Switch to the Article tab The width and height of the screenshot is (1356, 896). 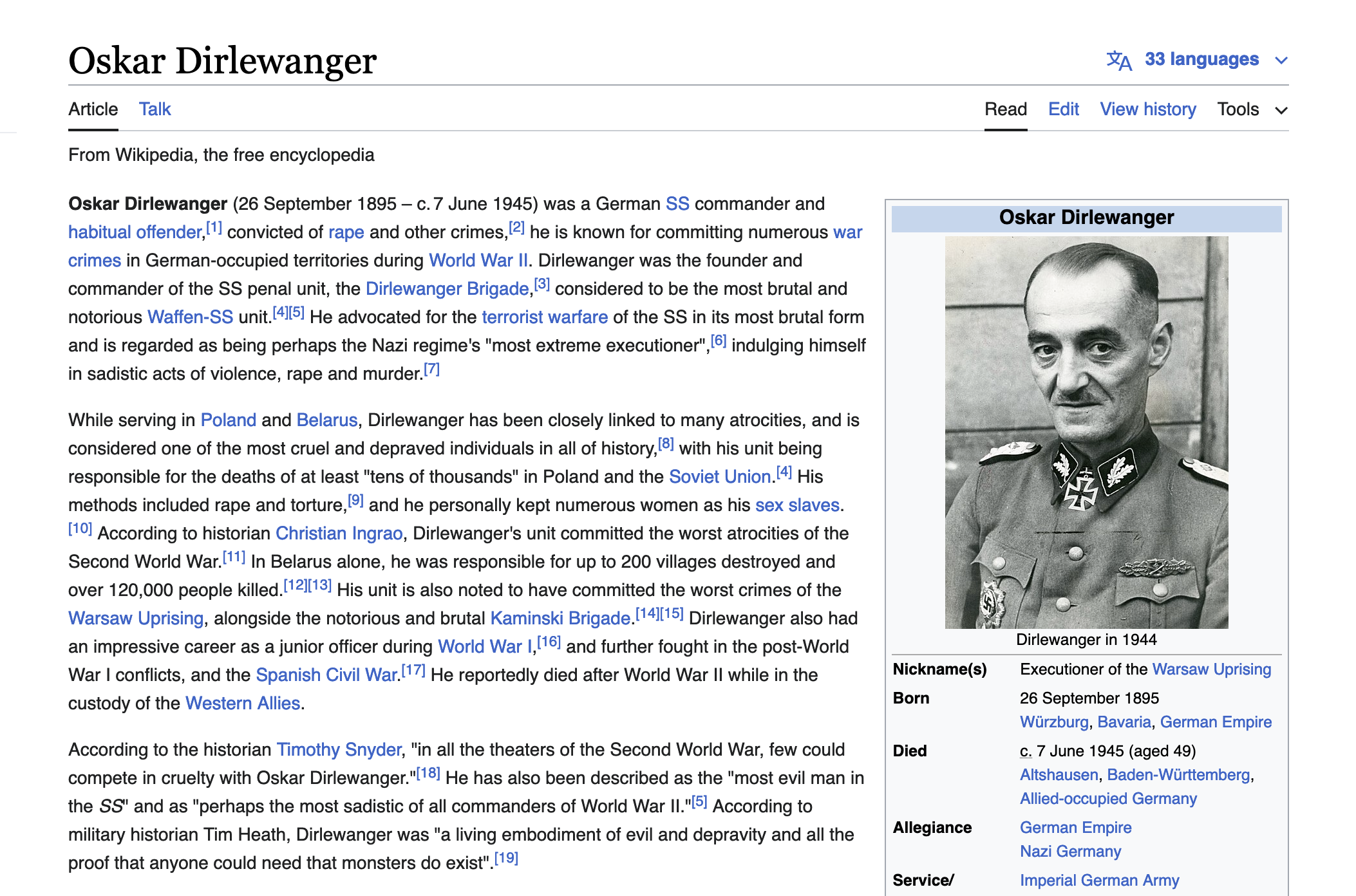pyautogui.click(x=93, y=109)
